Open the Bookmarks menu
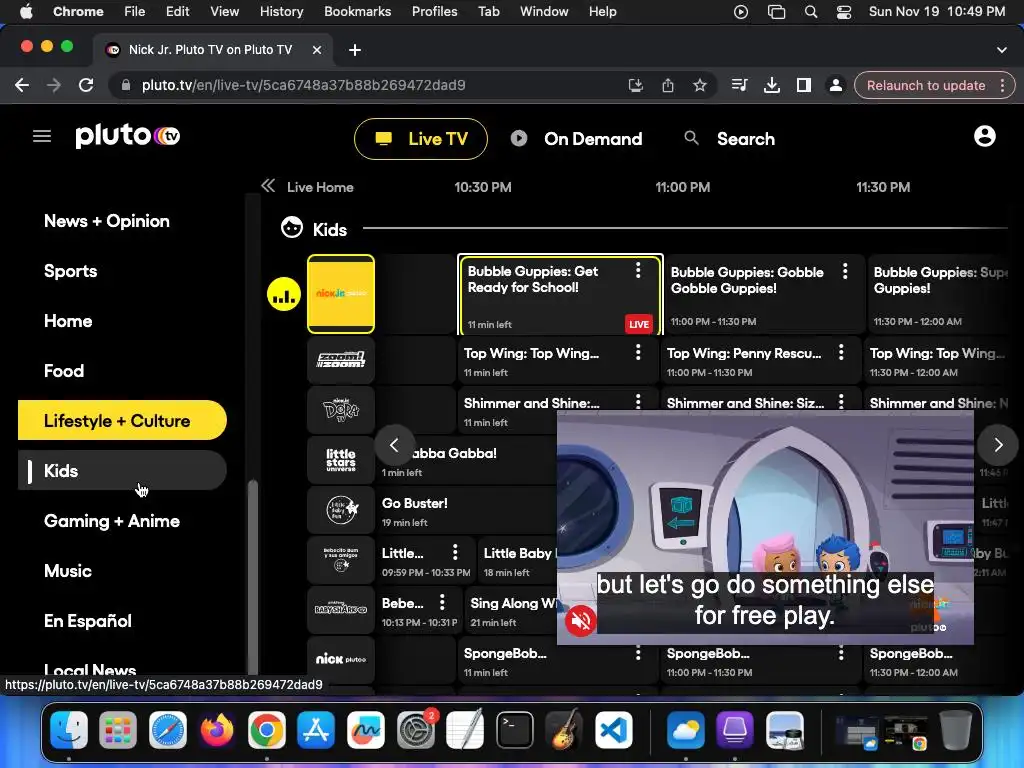The height and width of the screenshot is (768, 1024). point(357,11)
